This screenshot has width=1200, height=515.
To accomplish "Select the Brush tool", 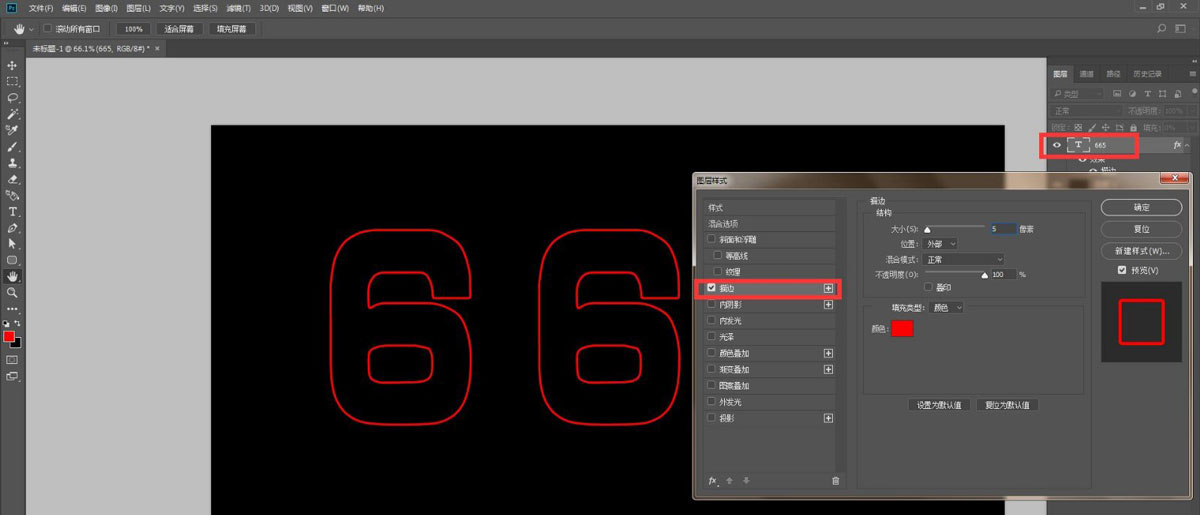I will click(13, 146).
